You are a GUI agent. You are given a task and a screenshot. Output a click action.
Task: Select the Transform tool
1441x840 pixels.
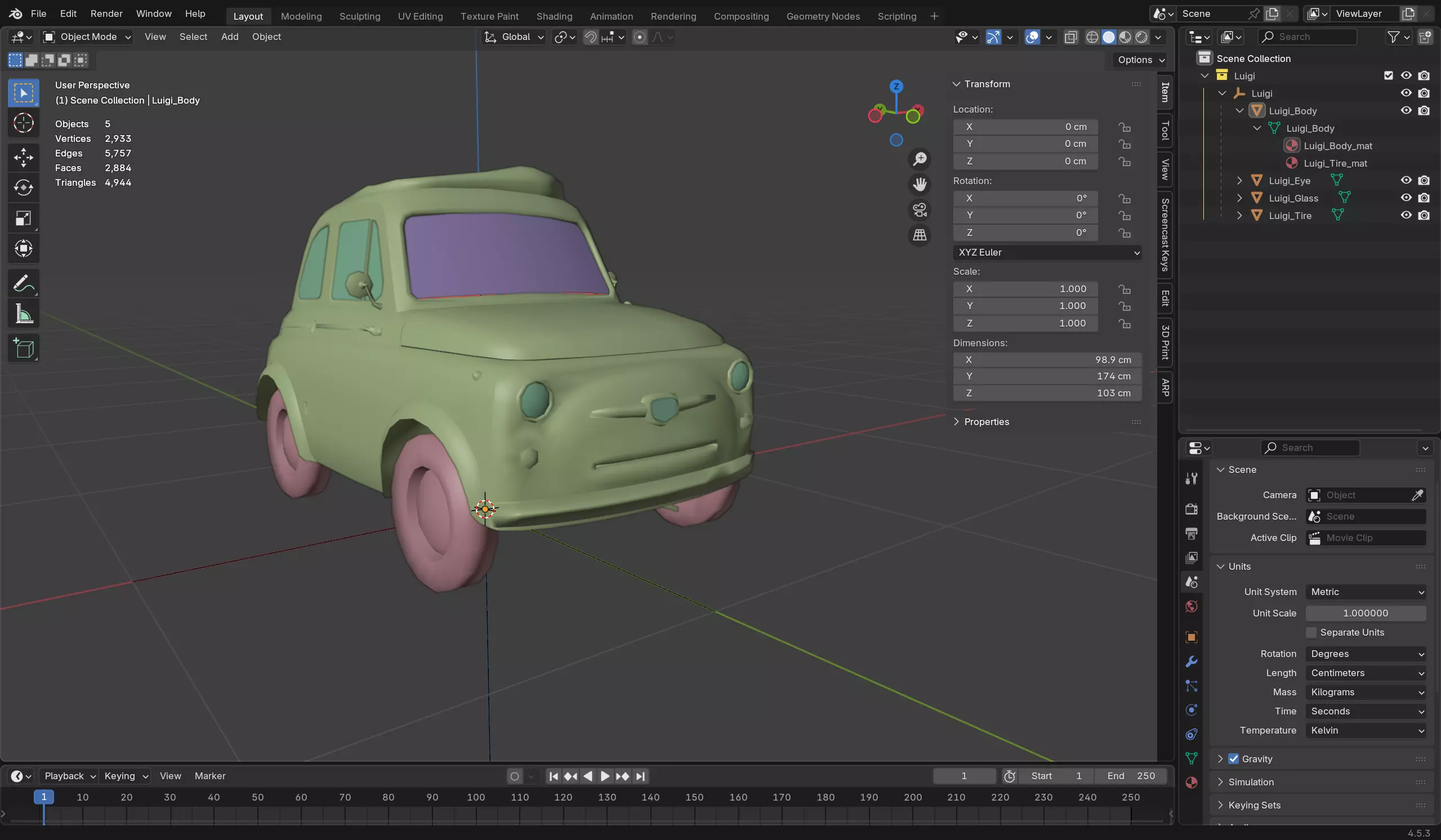click(x=24, y=248)
